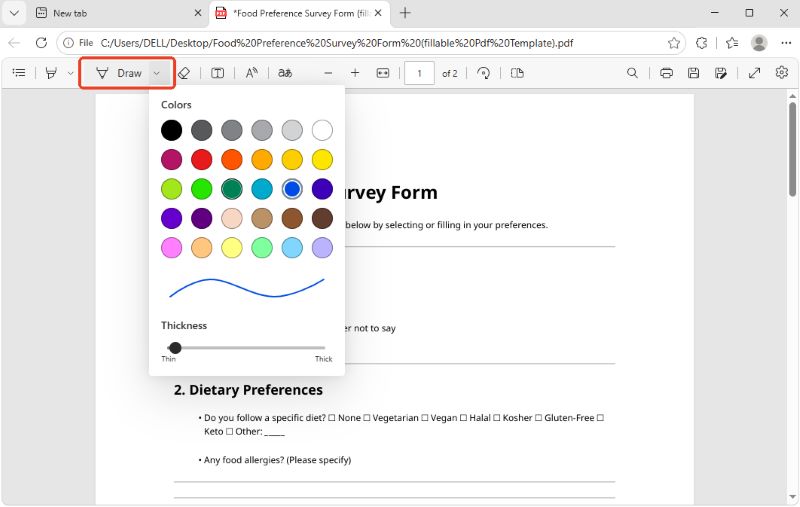Open the tab search chevron
Screen dimensions: 800x507
pyautogui.click(x=14, y=13)
